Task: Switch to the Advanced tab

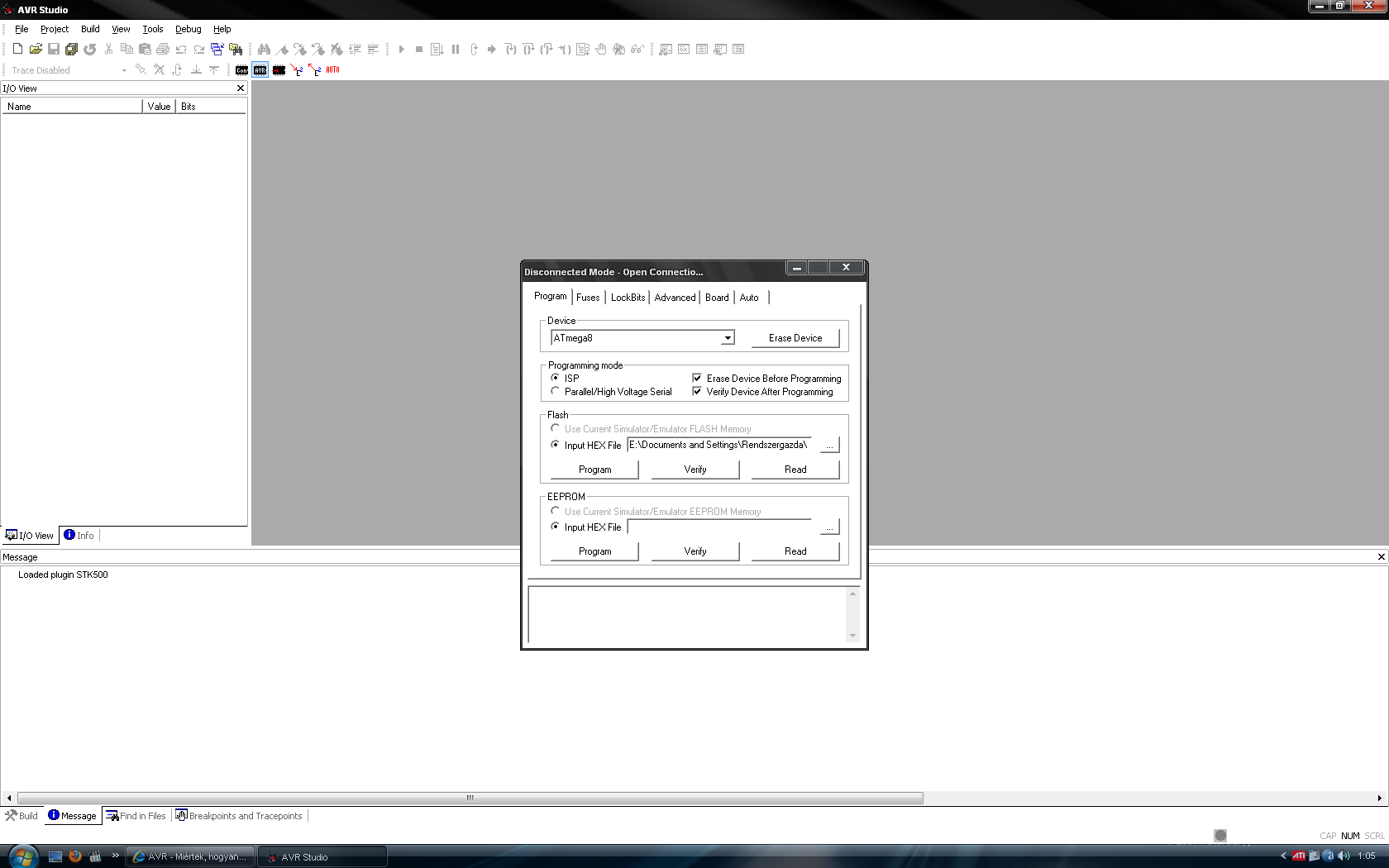Action: 675,298
